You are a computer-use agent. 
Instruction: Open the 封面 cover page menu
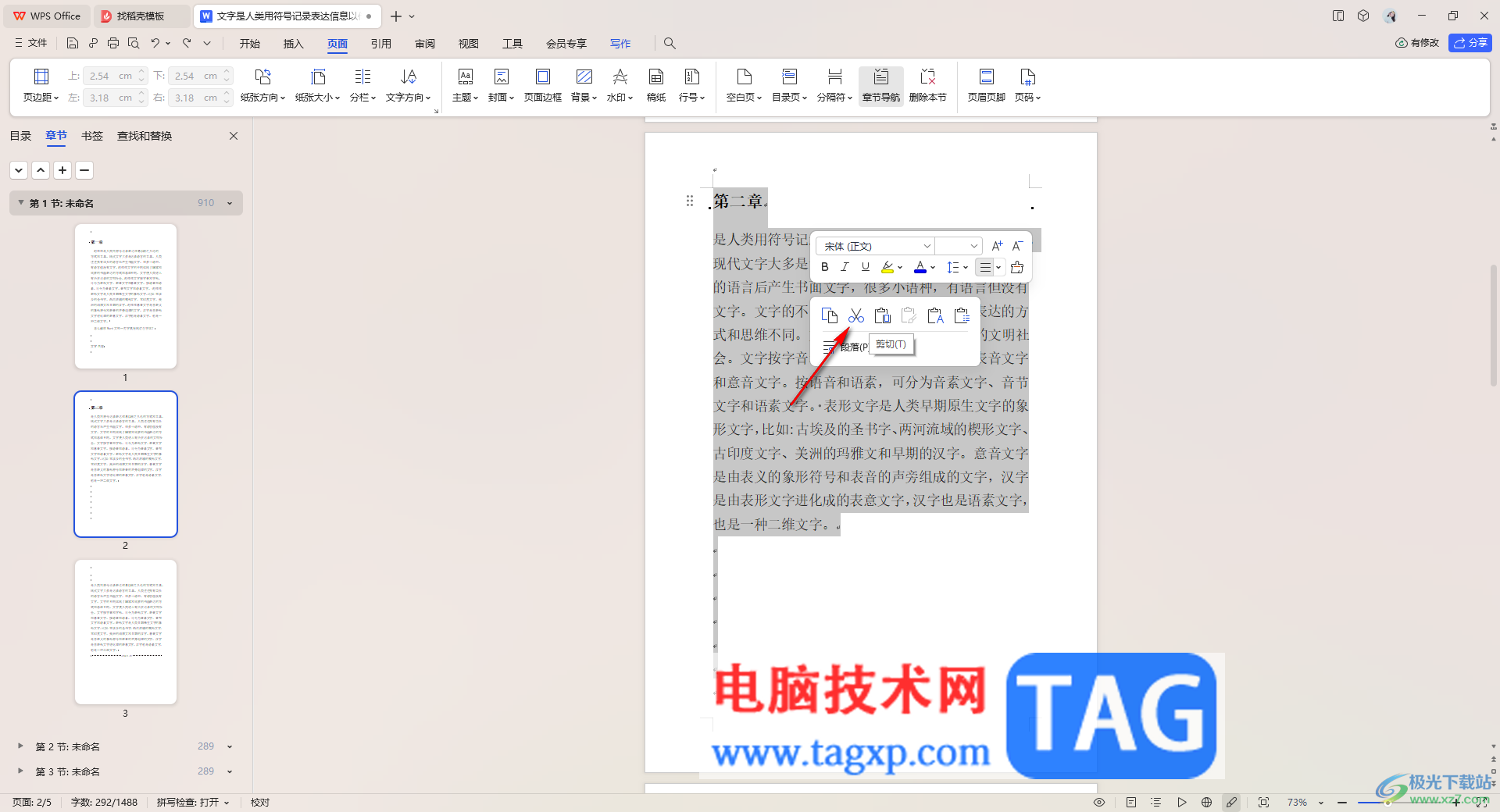tap(501, 85)
